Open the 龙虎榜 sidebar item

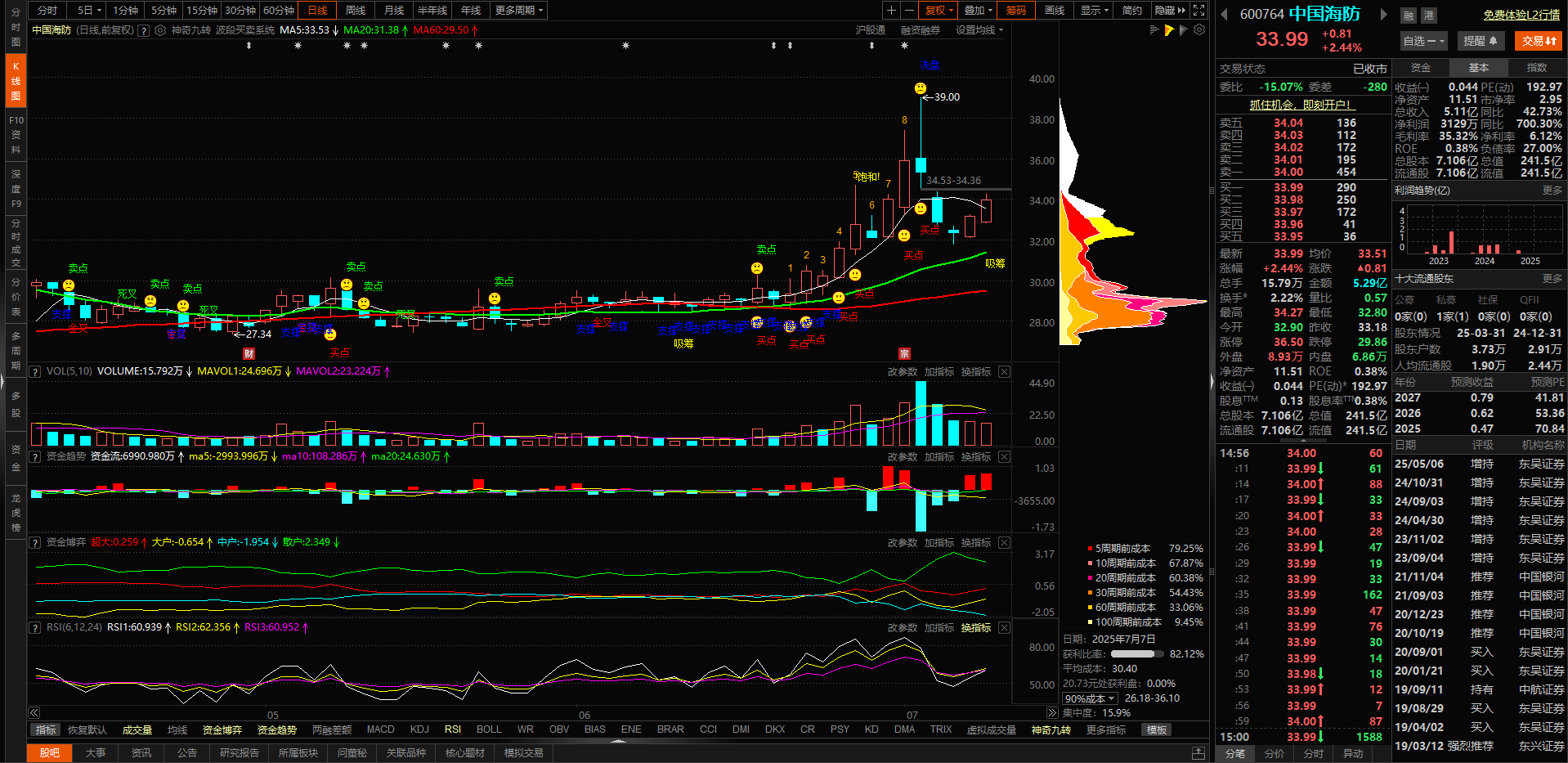[16, 513]
